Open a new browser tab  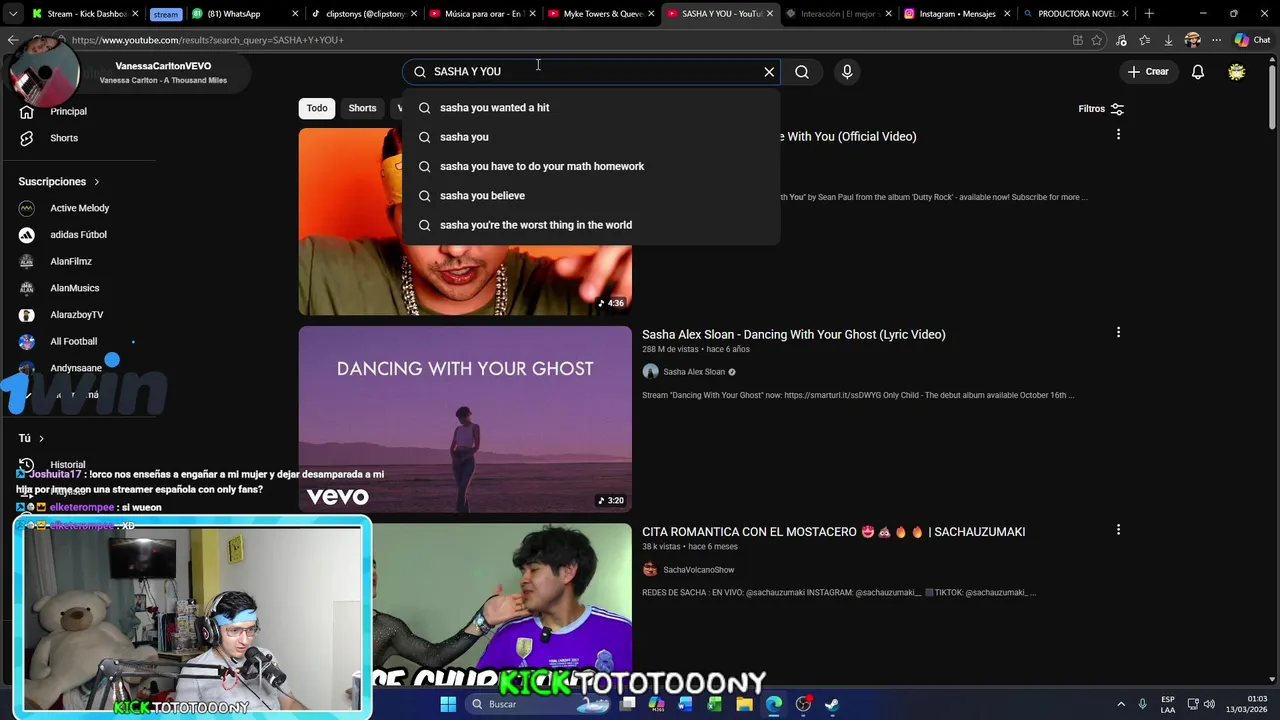point(1149,14)
